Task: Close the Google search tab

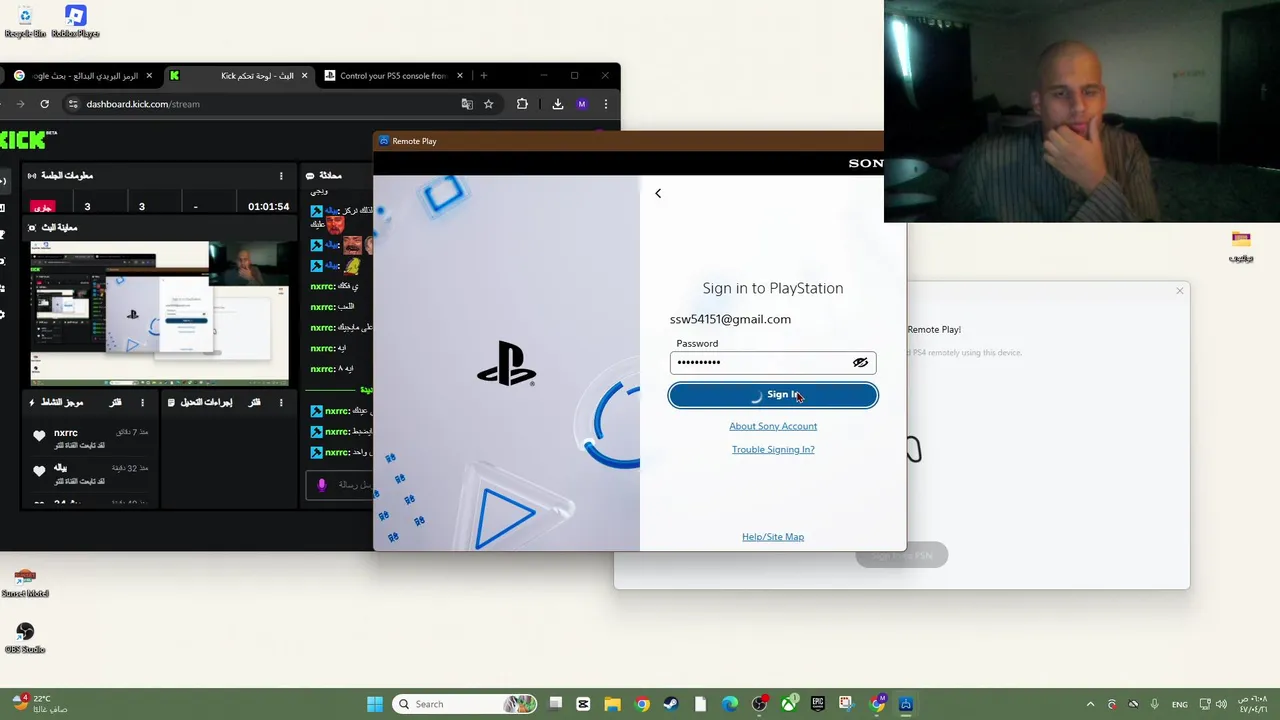Action: tap(149, 75)
